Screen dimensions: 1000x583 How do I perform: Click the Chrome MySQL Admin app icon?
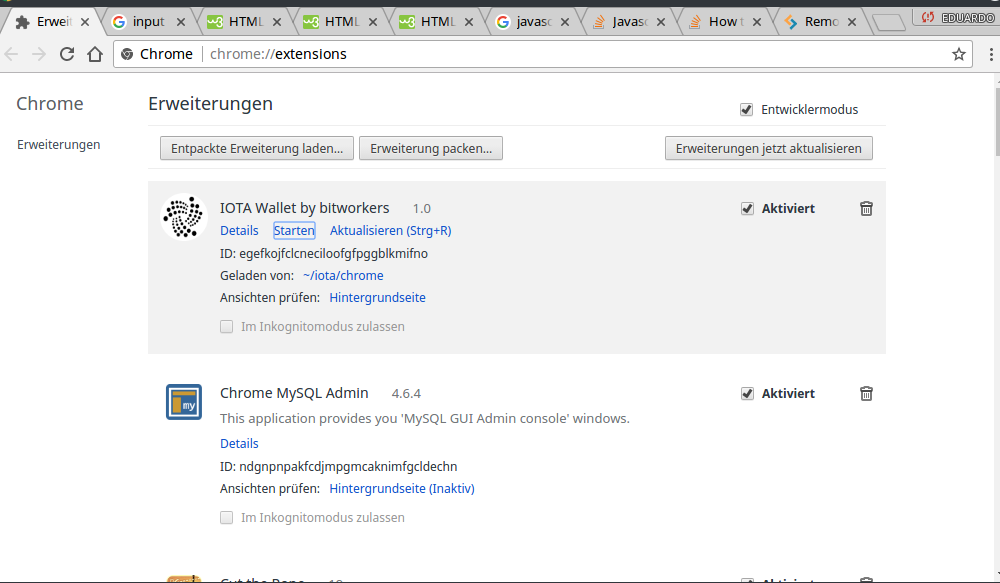[184, 402]
